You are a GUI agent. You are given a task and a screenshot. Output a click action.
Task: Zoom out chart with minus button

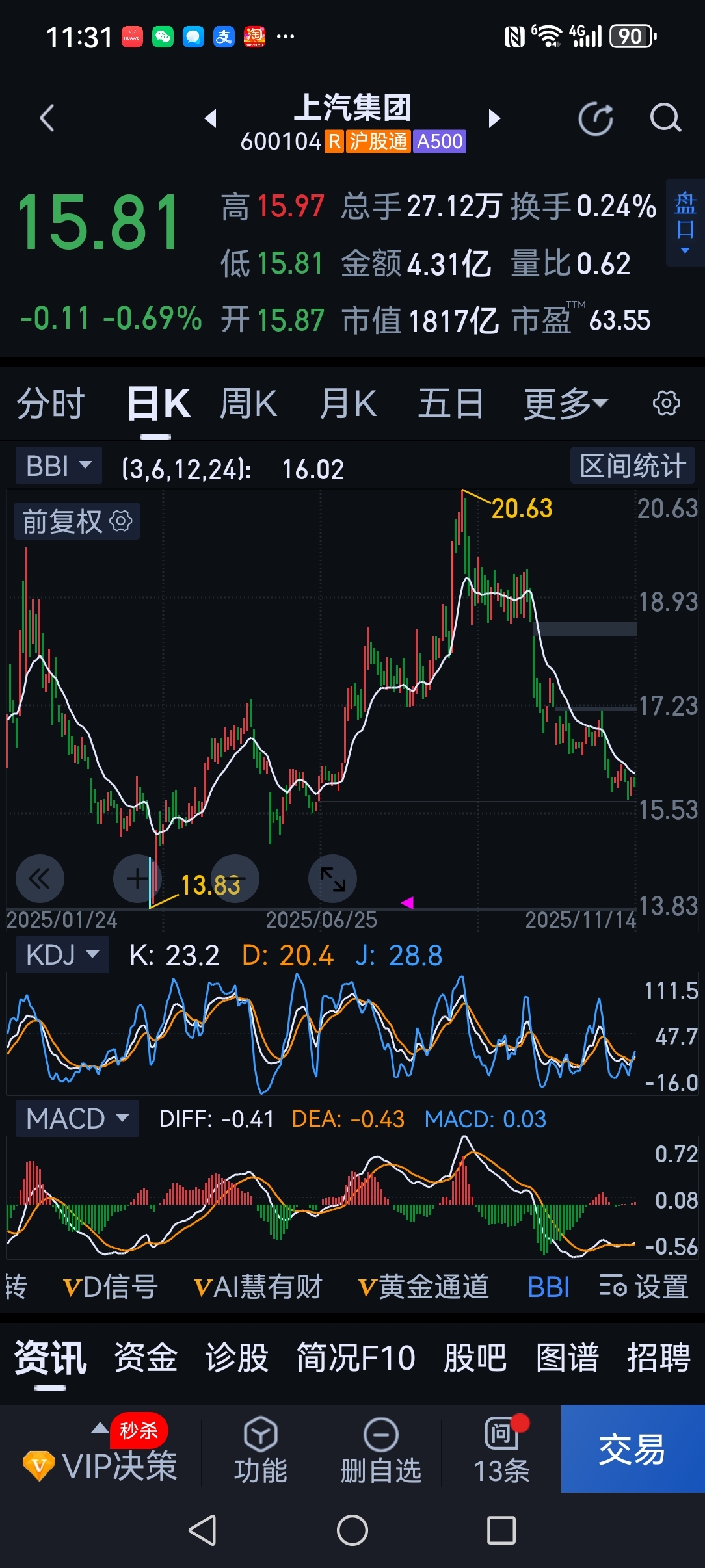pos(235,879)
